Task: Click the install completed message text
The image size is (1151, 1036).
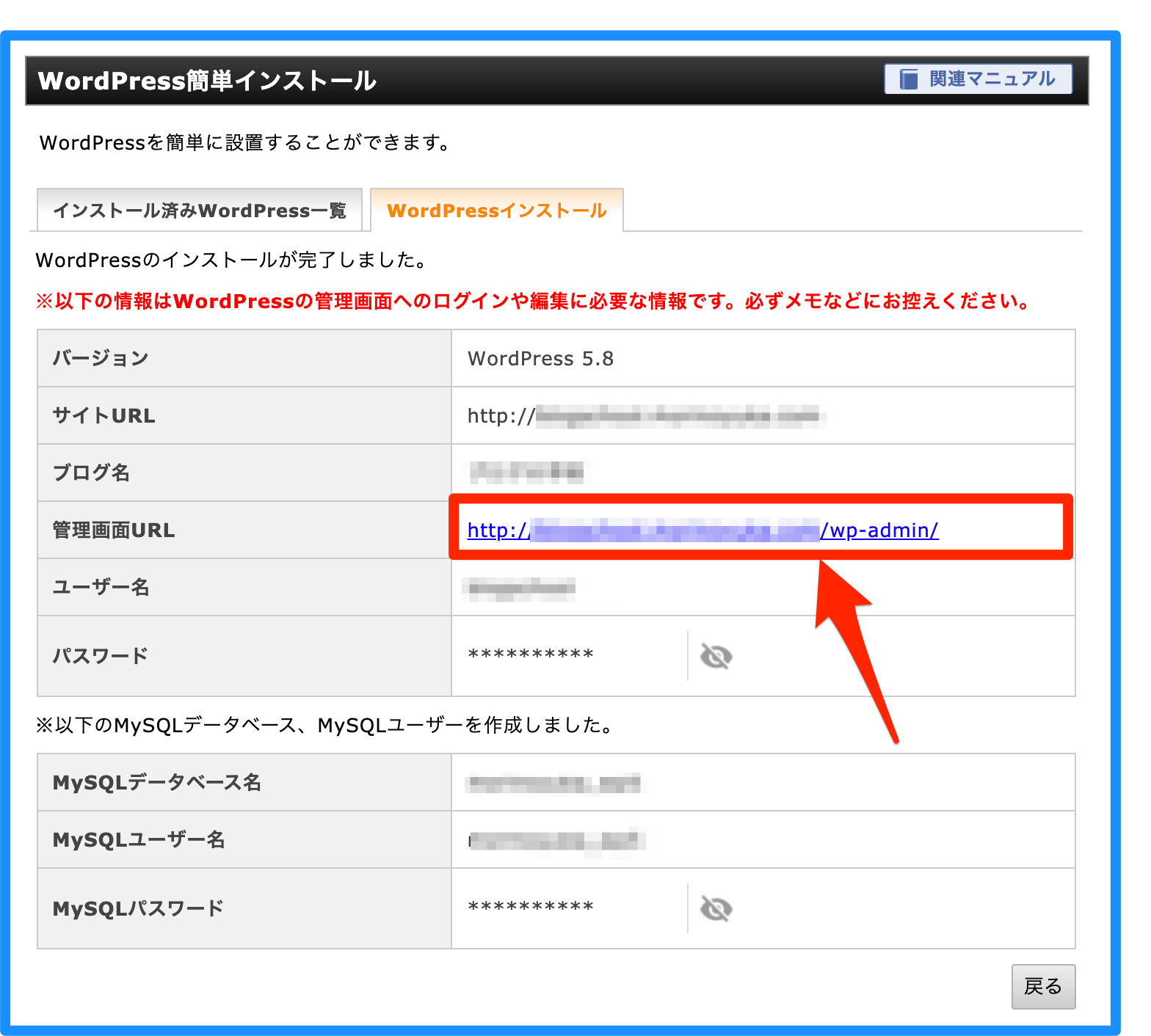Action: pyautogui.click(x=232, y=260)
